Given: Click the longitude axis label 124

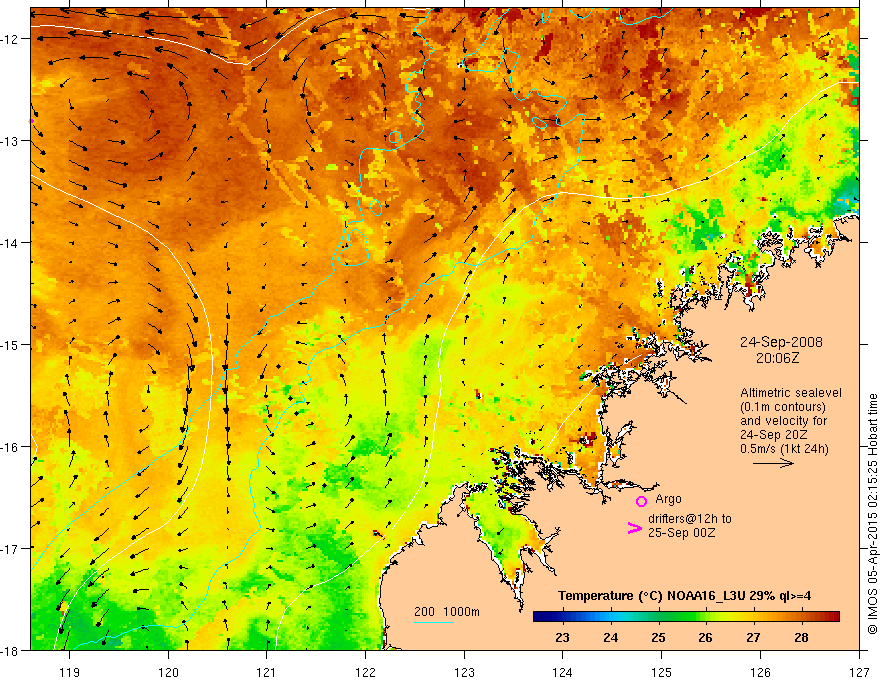Looking at the screenshot, I should click(x=563, y=672).
